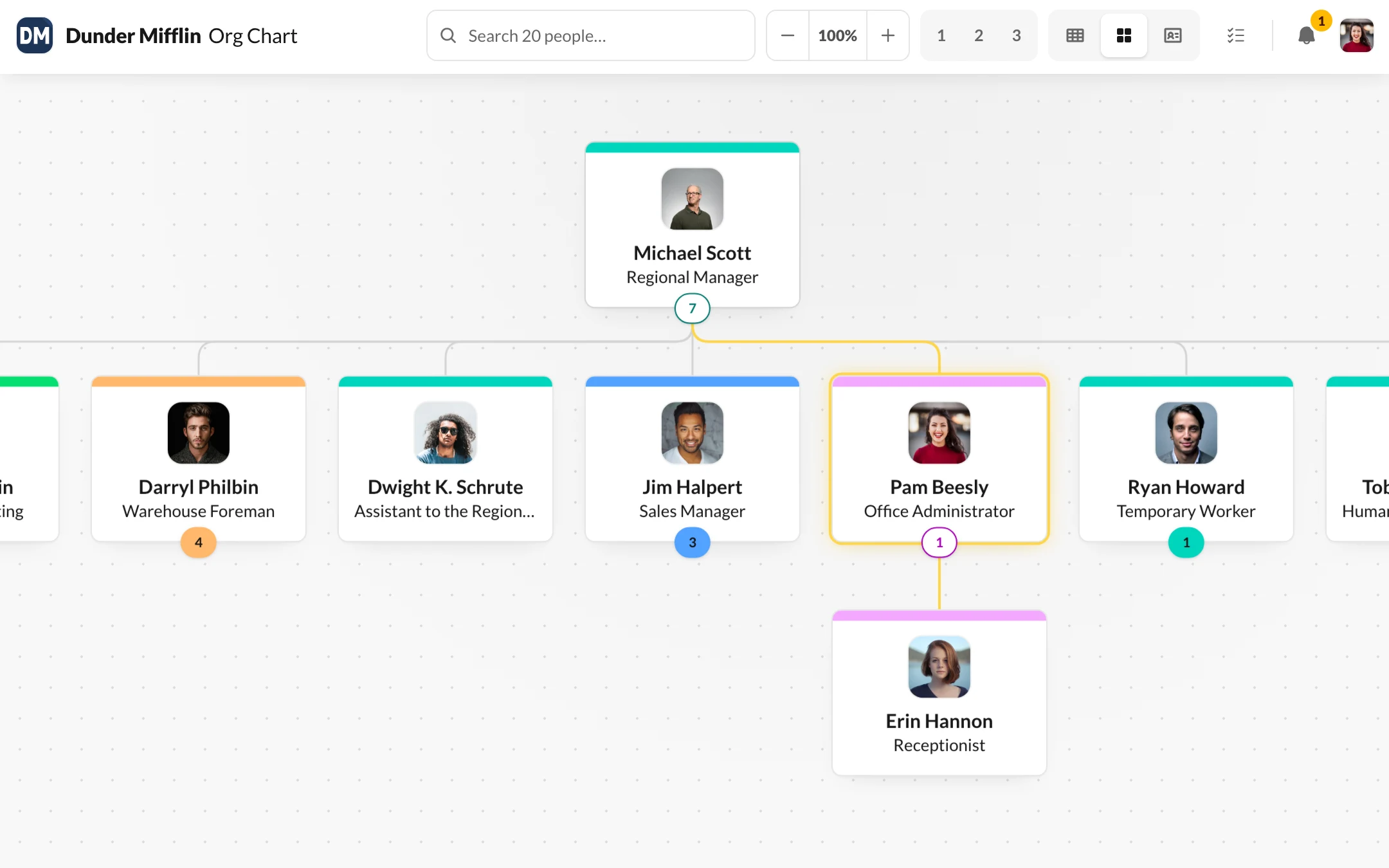This screenshot has width=1389, height=868.
Task: Click the DM logo icon
Action: click(x=35, y=35)
